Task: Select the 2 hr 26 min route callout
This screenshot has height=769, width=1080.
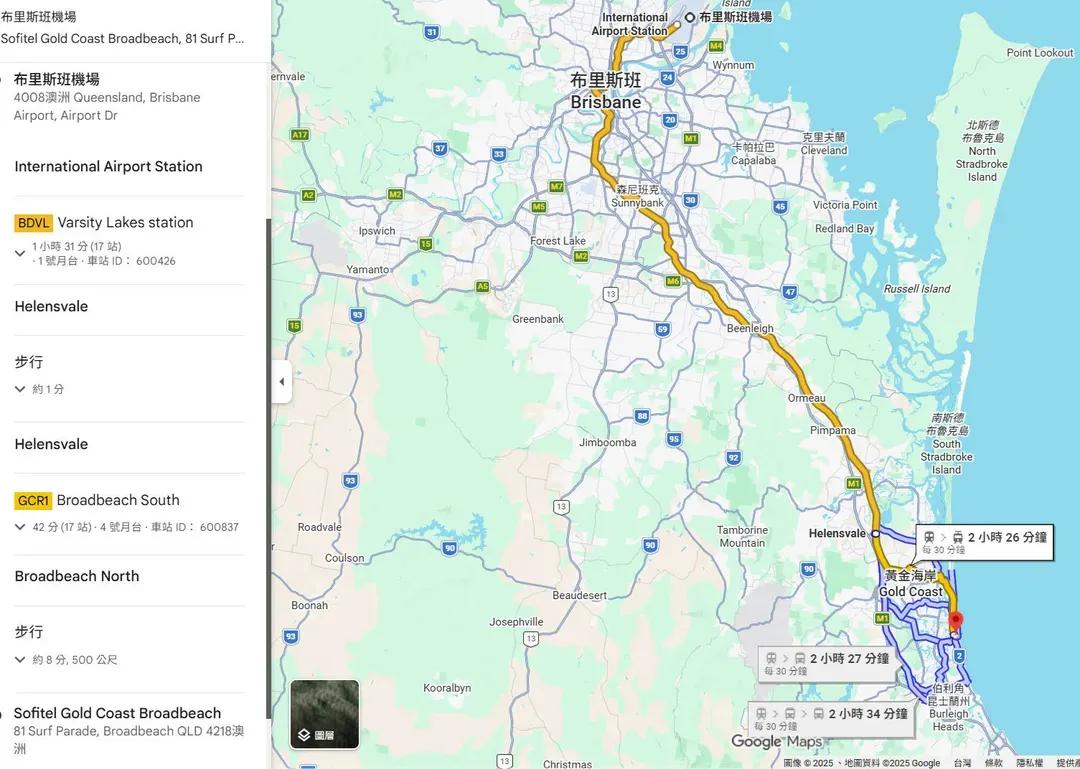Action: 984,542
